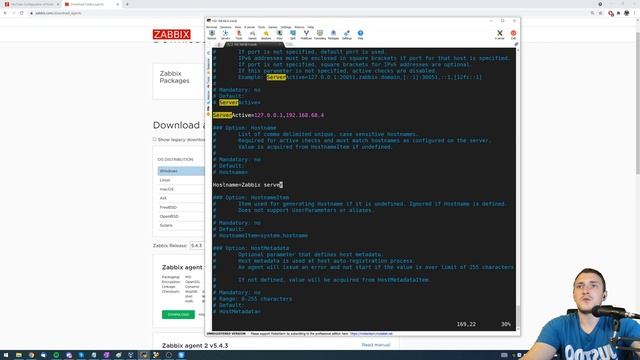Click the ServerActive=127.0.0.1 config line
Viewport: 640px width, 360px height.
pos(268,115)
